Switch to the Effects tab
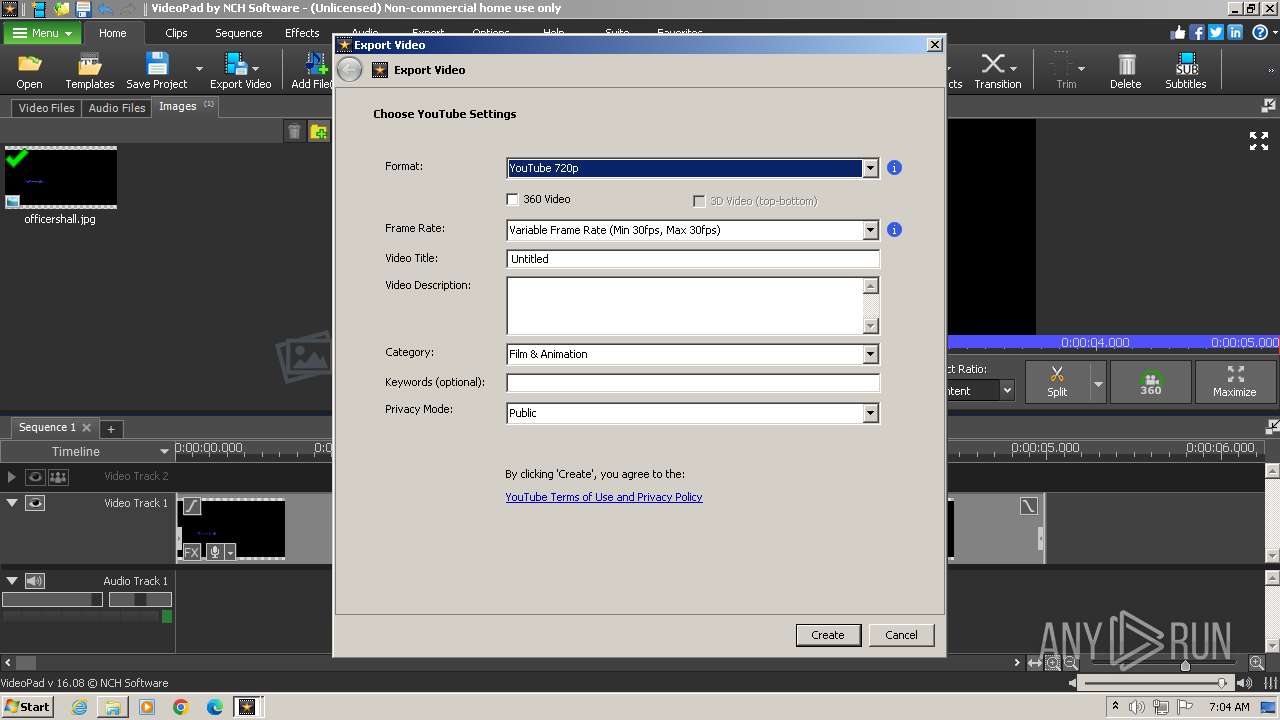 tap(302, 33)
